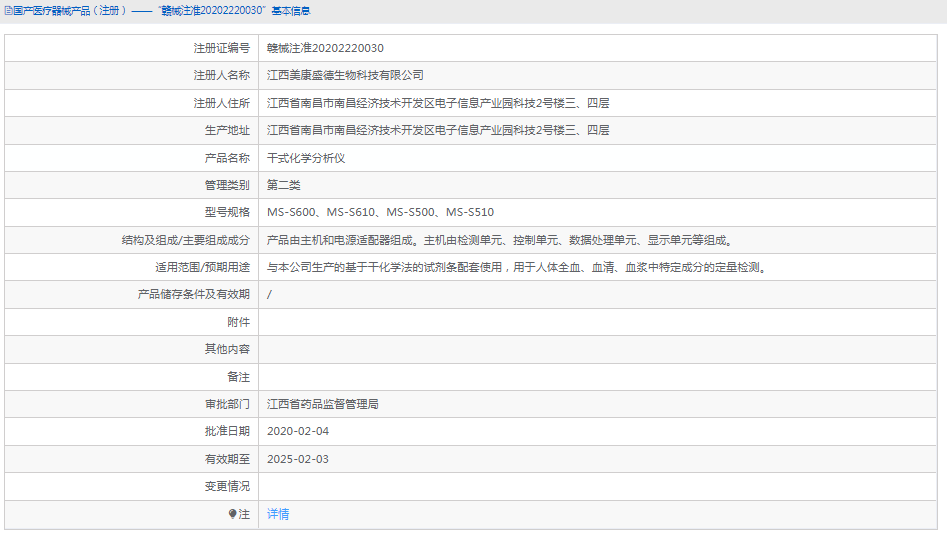Click the 生产地址 address value
Viewport: 947px width, 533px height.
438,130
